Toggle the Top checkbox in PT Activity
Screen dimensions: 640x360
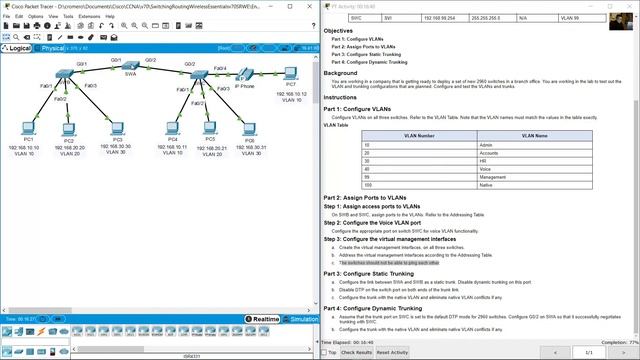tap(324, 352)
